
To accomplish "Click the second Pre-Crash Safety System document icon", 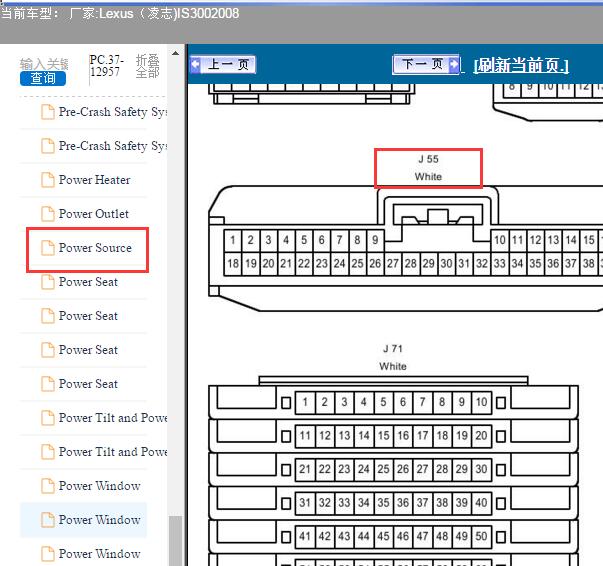I will click(x=48, y=146).
